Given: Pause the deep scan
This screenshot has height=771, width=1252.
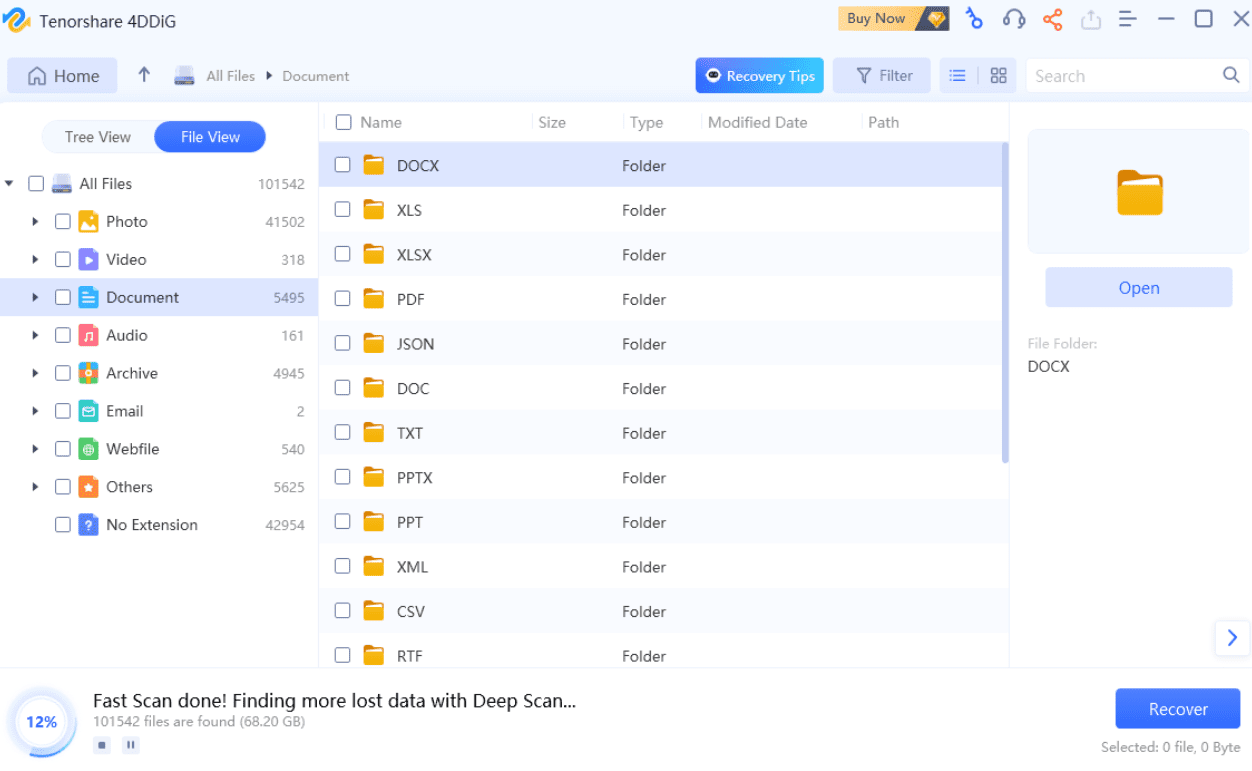Looking at the screenshot, I should (x=130, y=745).
